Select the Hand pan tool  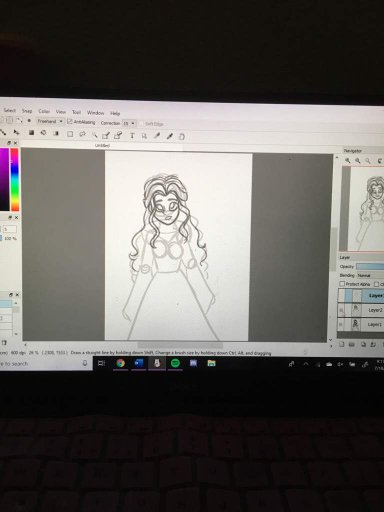click(x=182, y=136)
